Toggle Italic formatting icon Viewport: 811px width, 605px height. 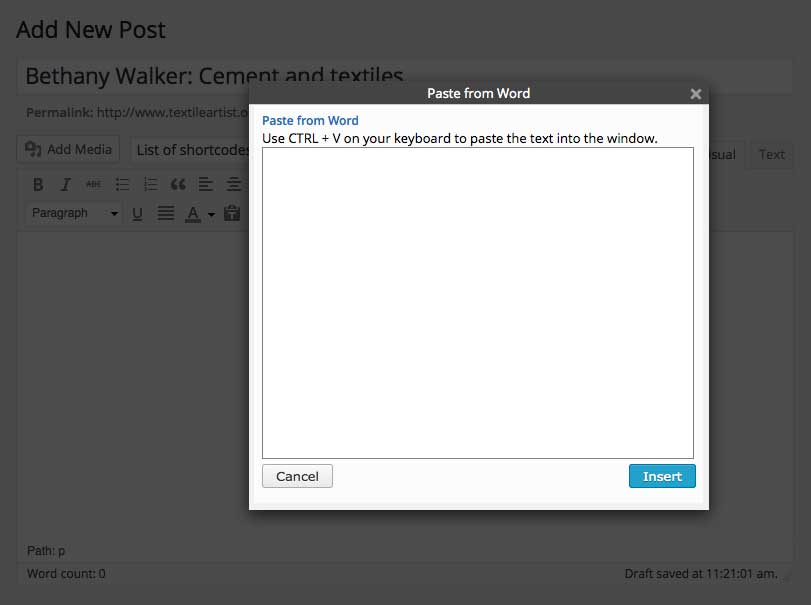(x=66, y=185)
